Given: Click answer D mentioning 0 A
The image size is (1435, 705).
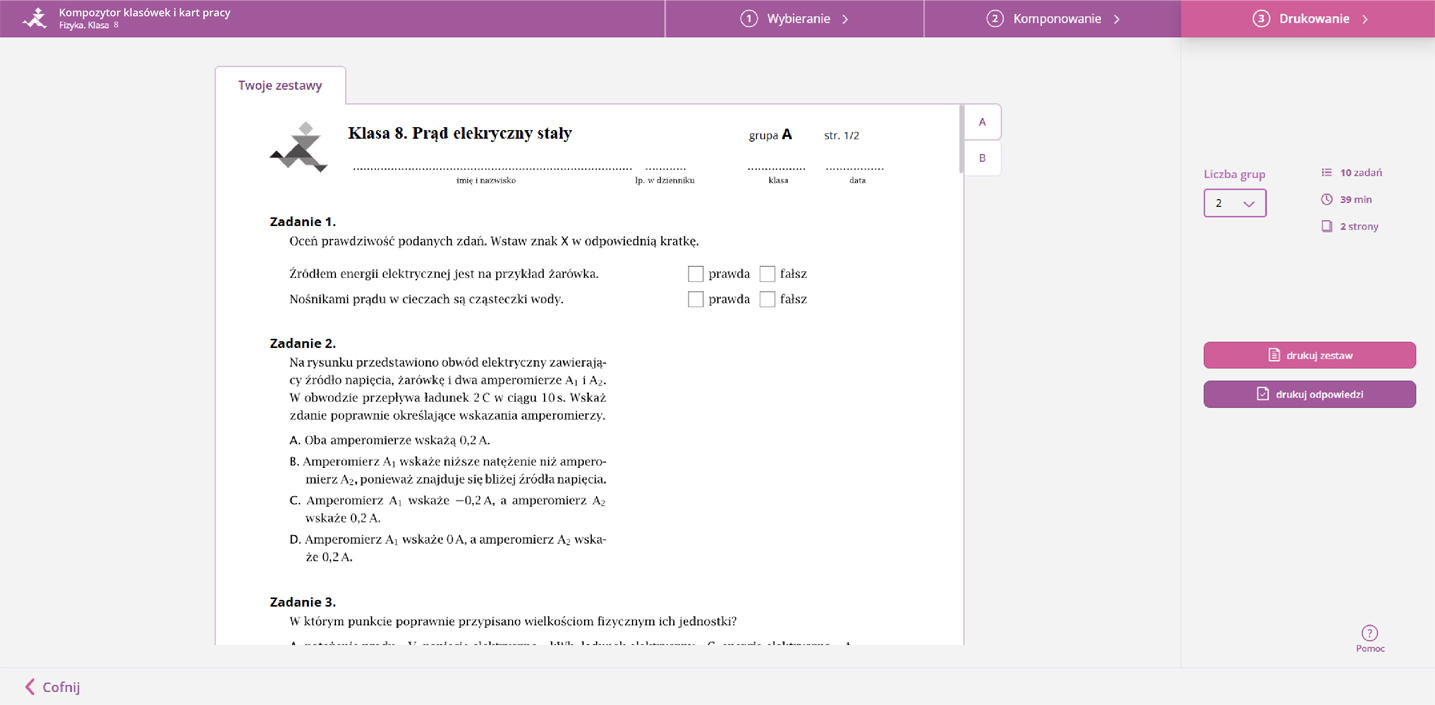Looking at the screenshot, I should point(448,548).
